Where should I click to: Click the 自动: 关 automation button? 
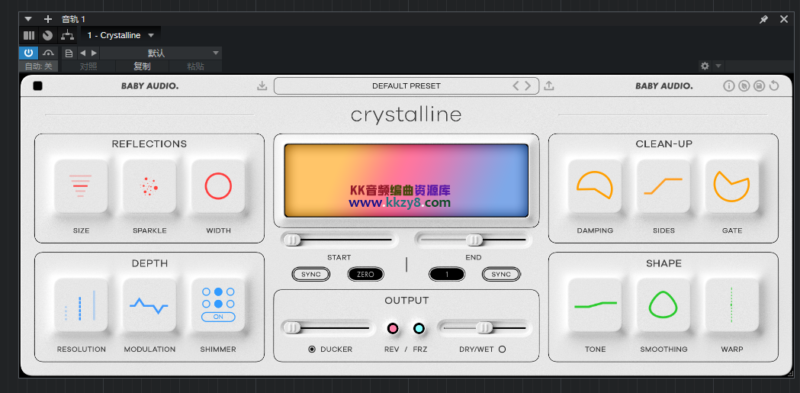point(39,66)
